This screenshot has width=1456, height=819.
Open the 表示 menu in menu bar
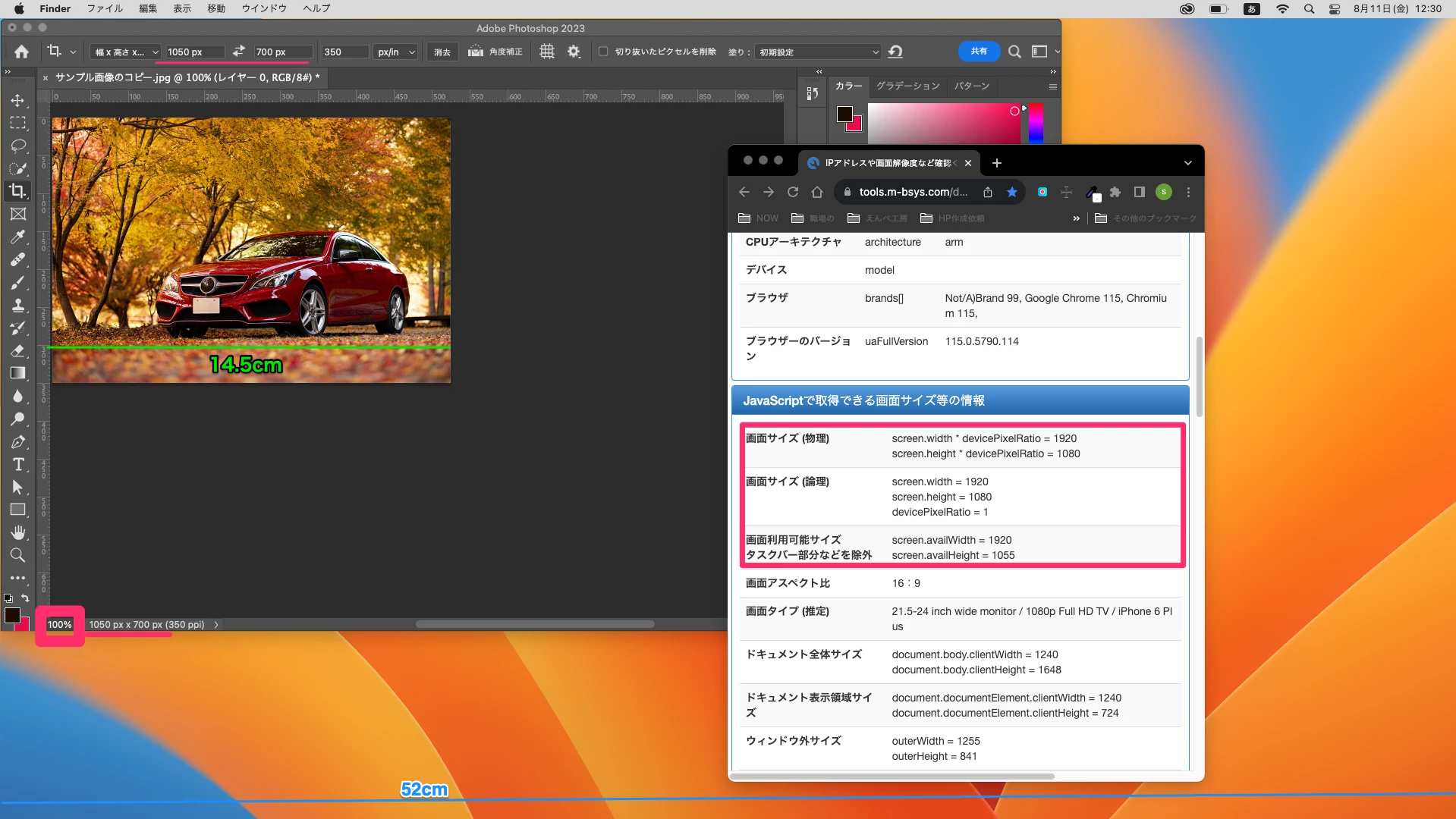coord(182,8)
